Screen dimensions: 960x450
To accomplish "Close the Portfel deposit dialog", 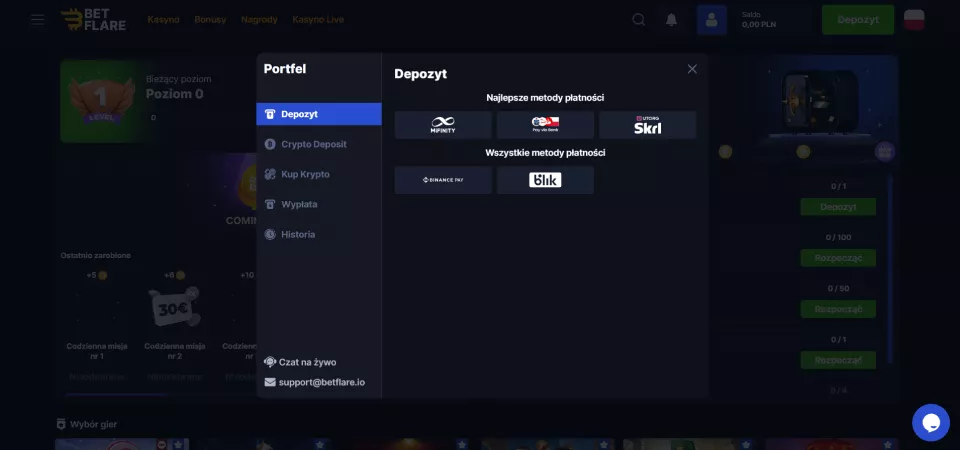I will click(692, 69).
